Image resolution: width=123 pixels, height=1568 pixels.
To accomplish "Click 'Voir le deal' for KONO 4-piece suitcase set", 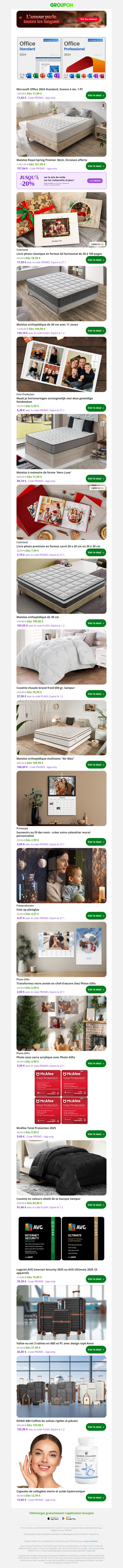I will [96, 1427].
